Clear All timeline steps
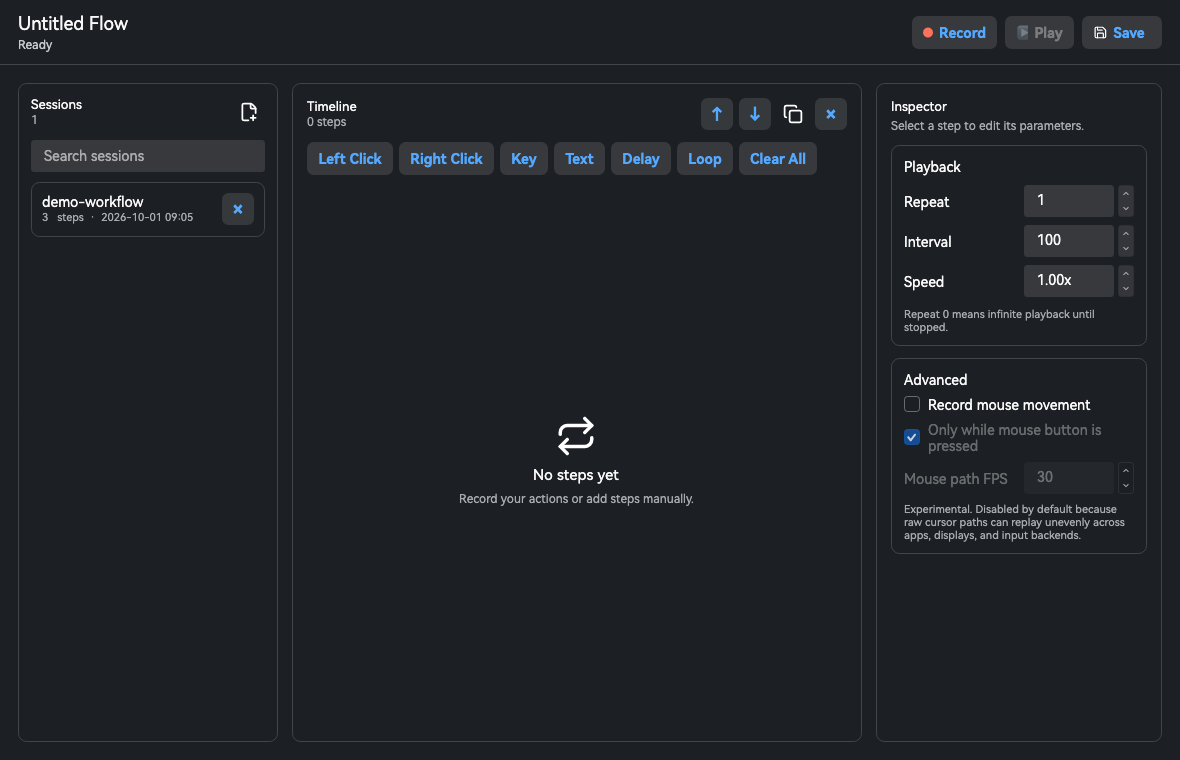The height and width of the screenshot is (760, 1180). 777,159
